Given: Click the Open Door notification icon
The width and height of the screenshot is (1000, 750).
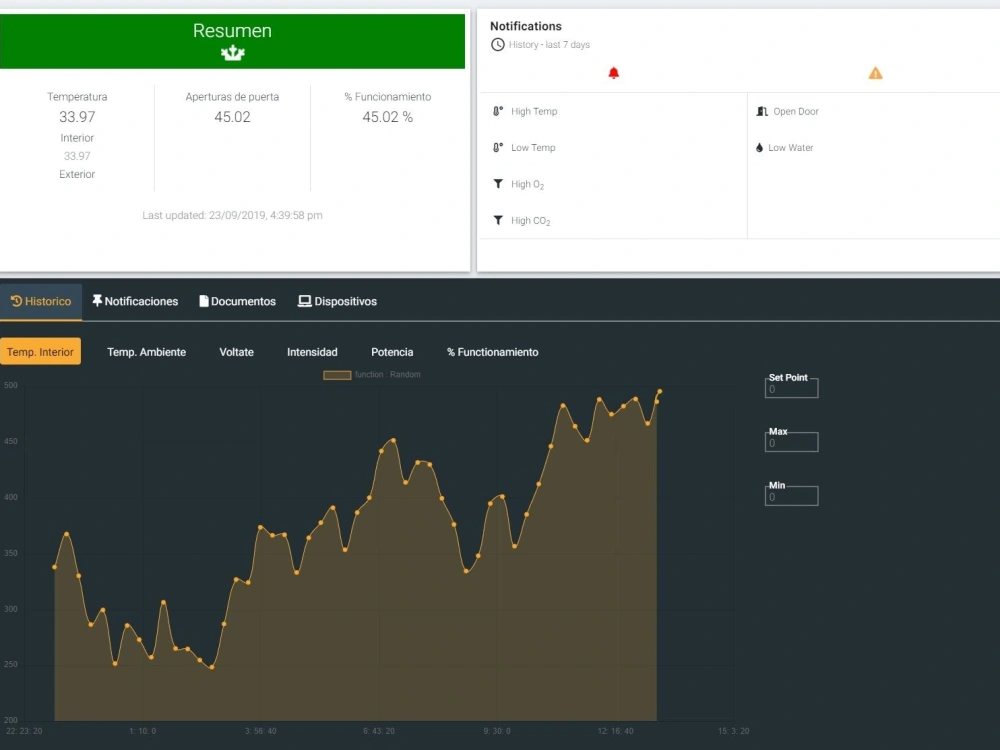Looking at the screenshot, I should click(x=762, y=111).
